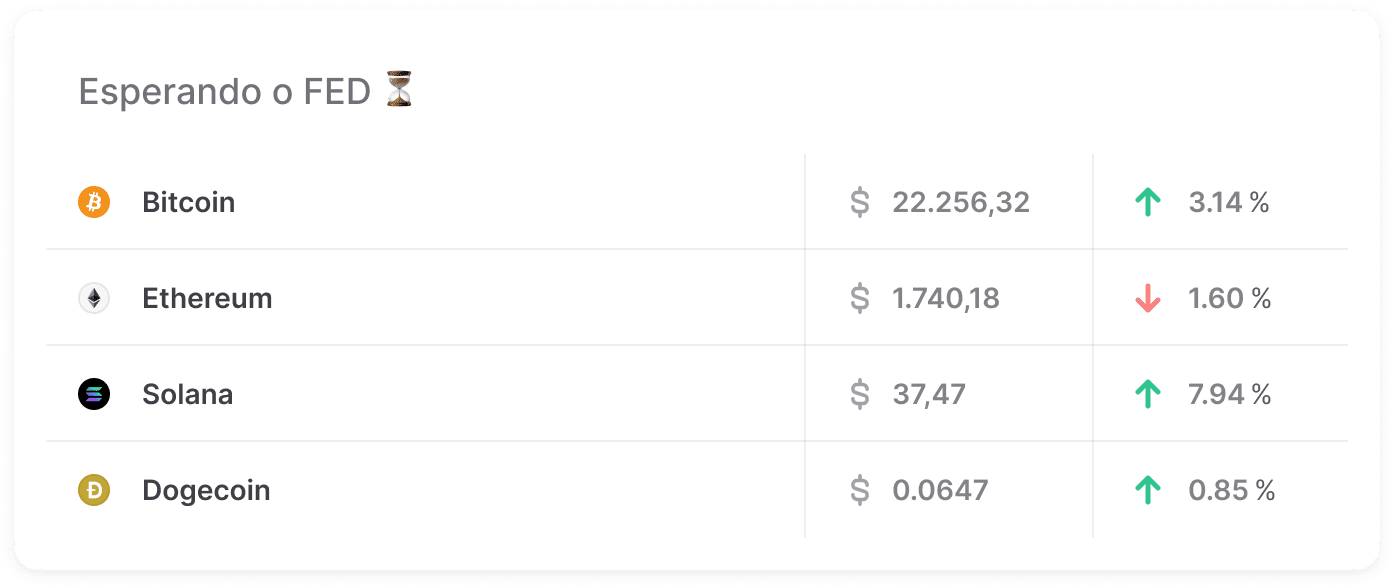
Task: Click the black Solana logo icon
Action: [94, 395]
